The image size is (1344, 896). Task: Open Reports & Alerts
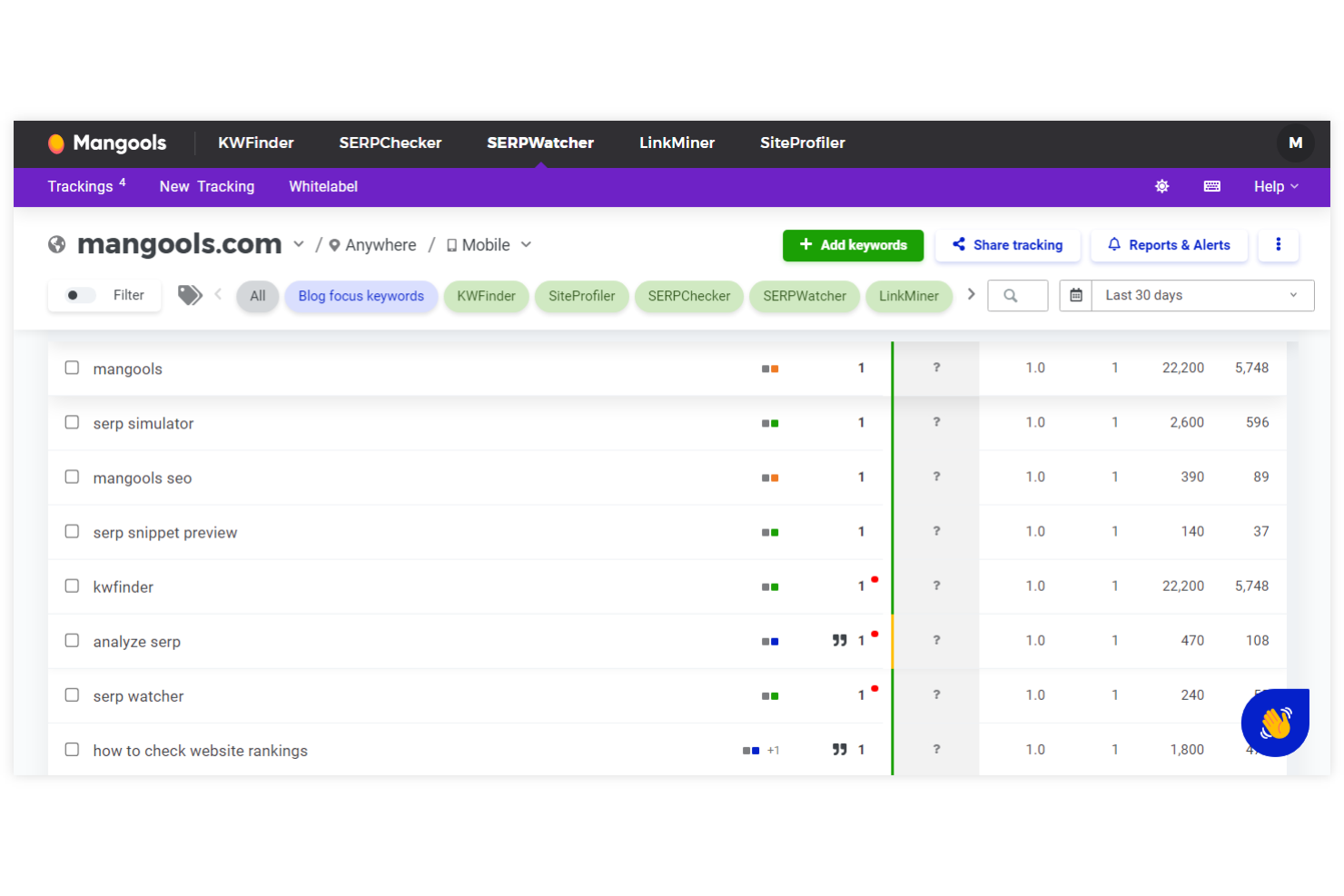pyautogui.click(x=1169, y=245)
